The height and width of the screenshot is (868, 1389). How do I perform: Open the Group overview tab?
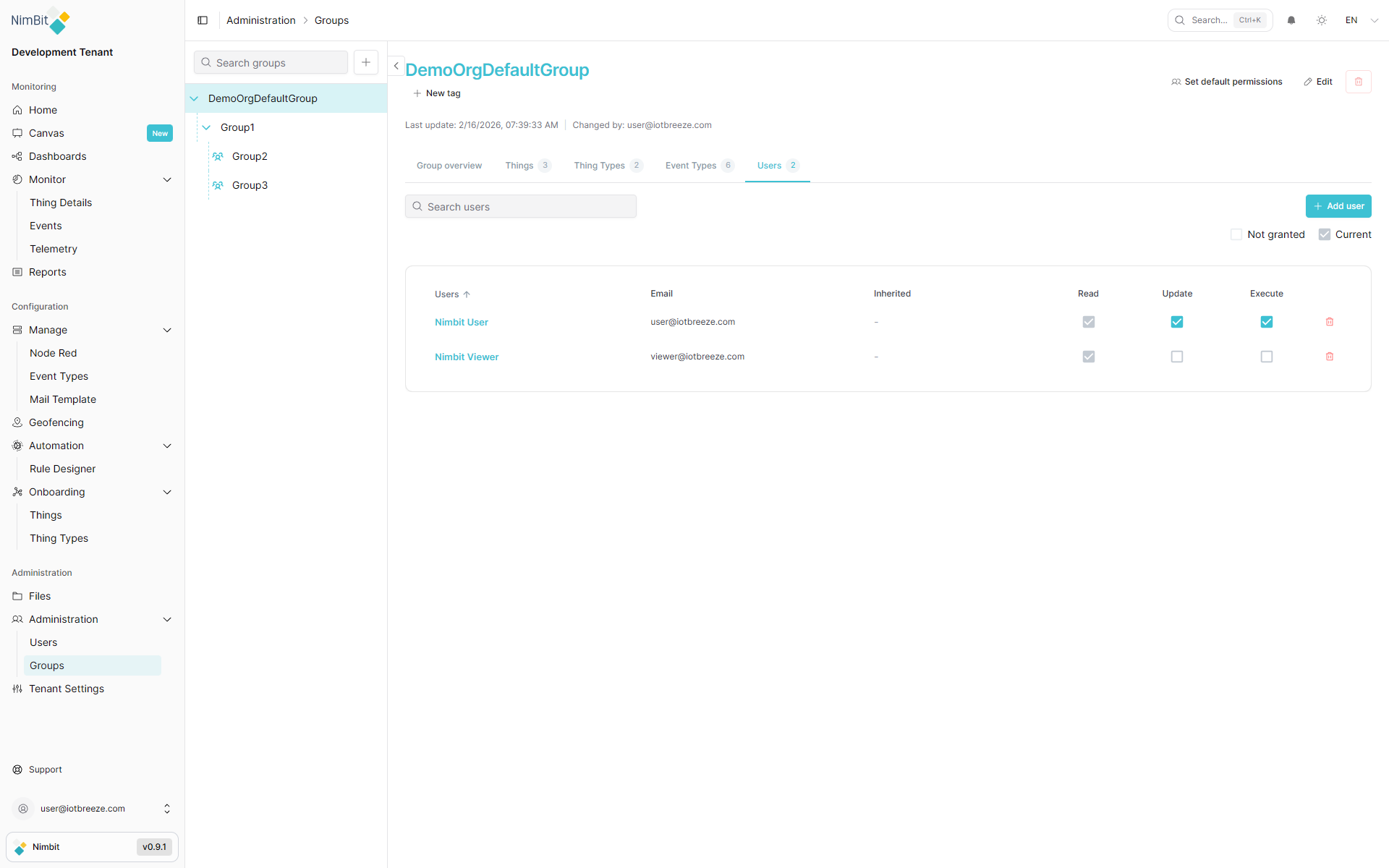click(x=449, y=165)
